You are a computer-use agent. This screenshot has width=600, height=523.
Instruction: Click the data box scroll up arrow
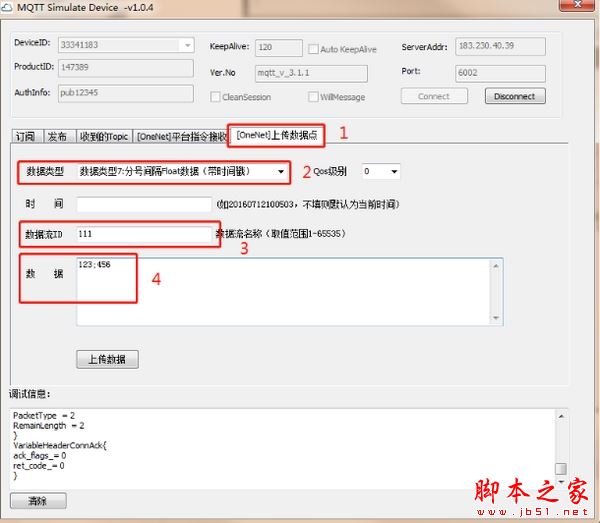pos(496,266)
